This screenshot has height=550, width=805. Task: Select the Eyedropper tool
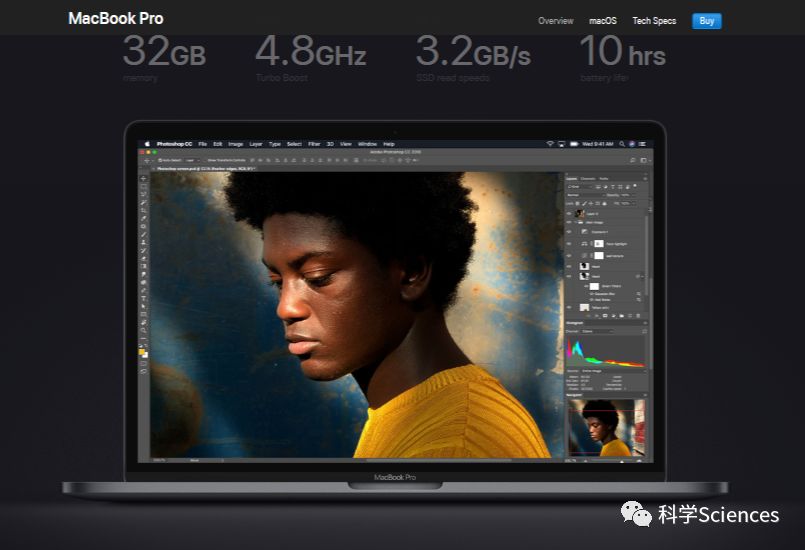pos(143,218)
